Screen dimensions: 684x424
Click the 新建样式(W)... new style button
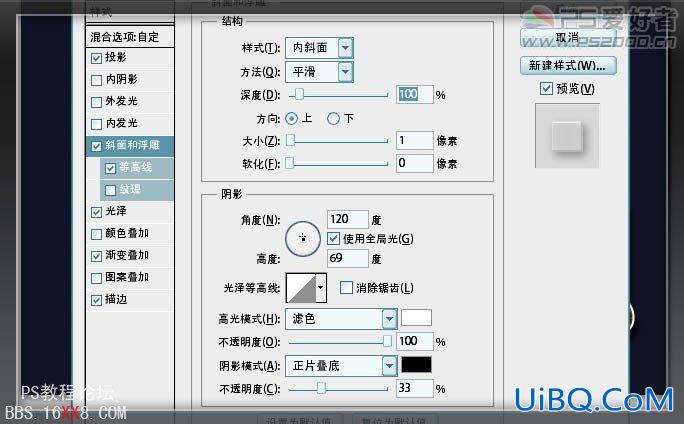568,66
